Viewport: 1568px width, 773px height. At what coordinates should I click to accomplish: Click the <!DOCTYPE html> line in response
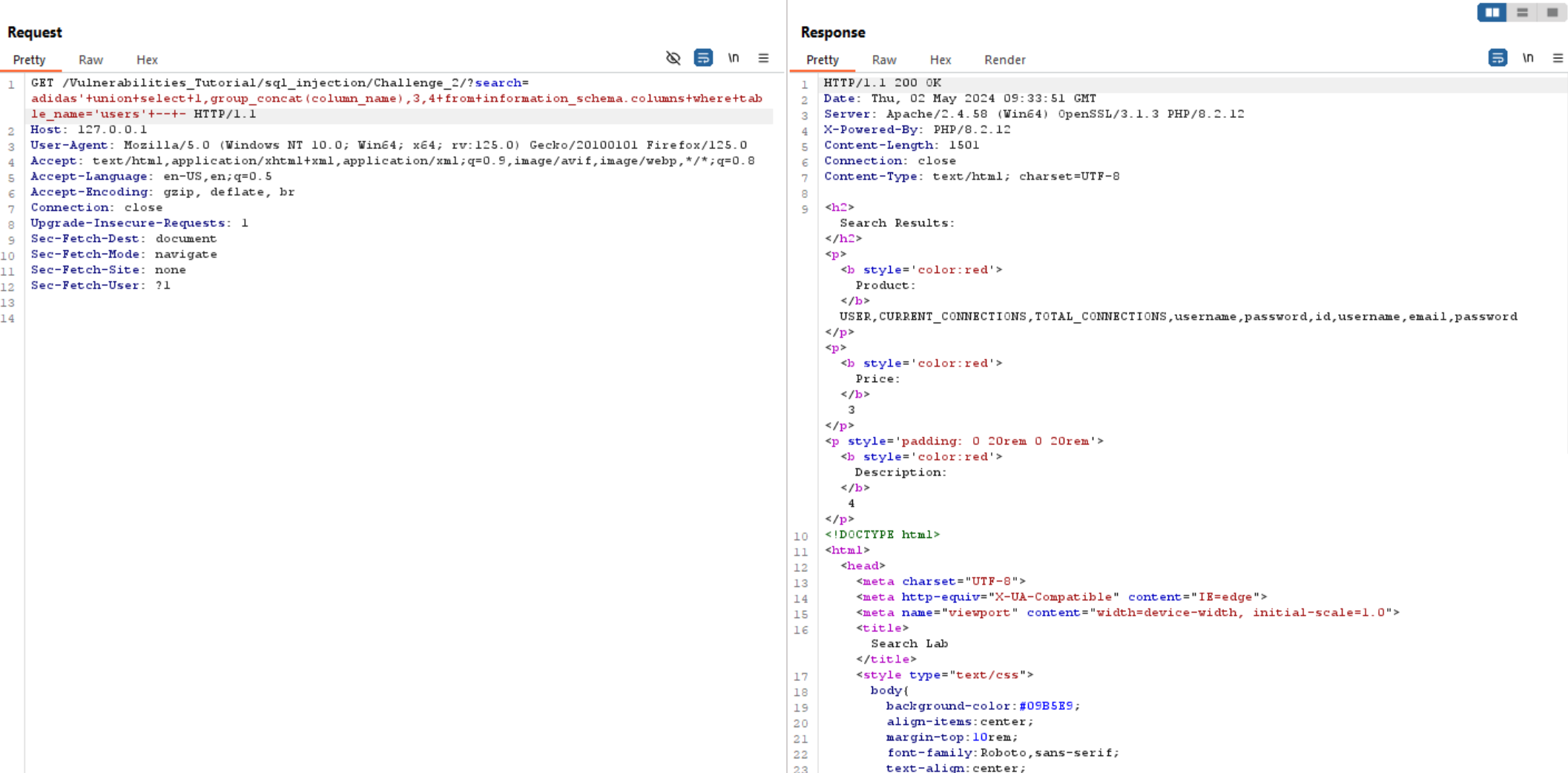tap(883, 534)
